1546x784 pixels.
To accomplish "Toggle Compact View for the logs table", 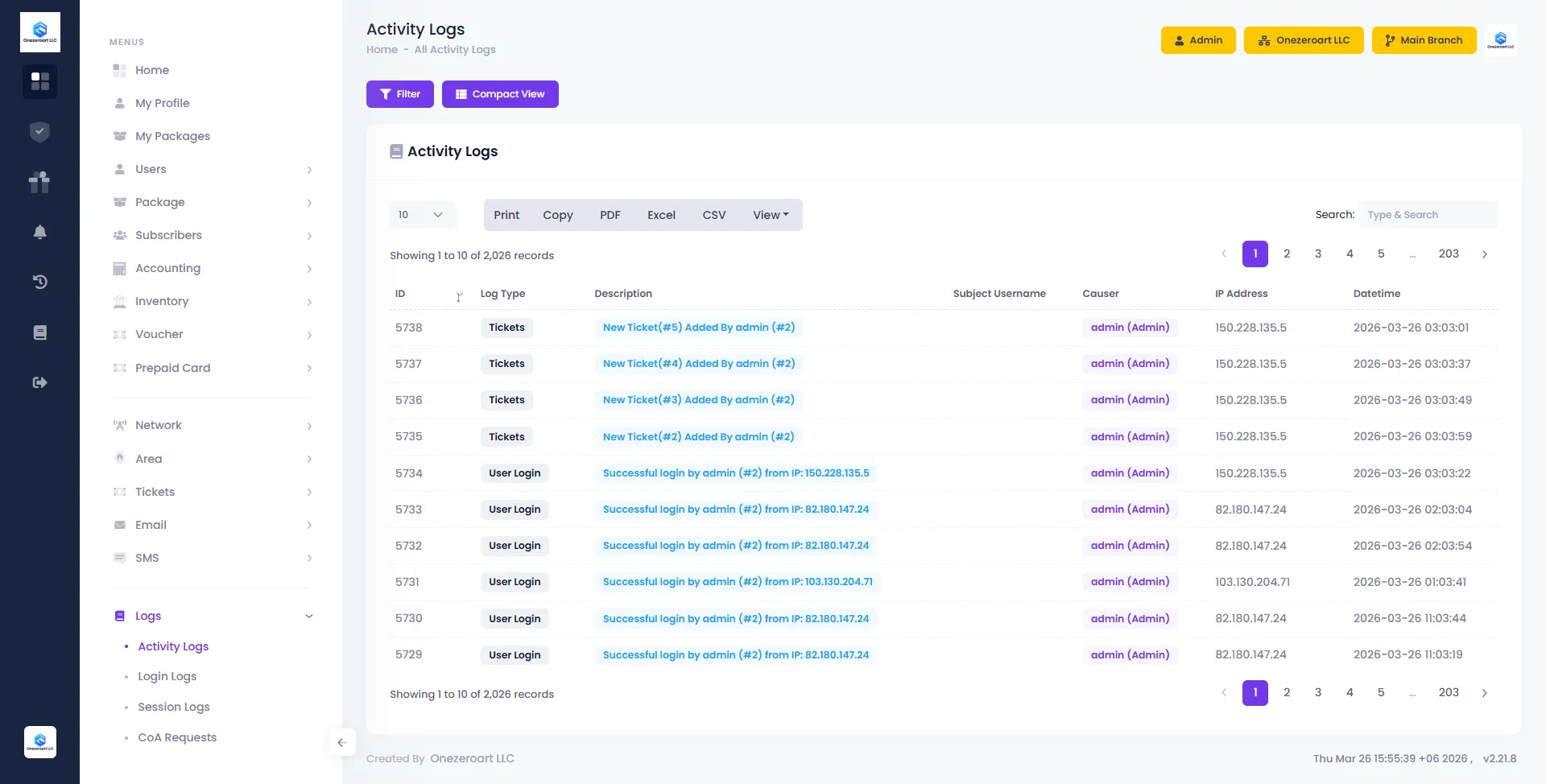I will click(x=500, y=94).
